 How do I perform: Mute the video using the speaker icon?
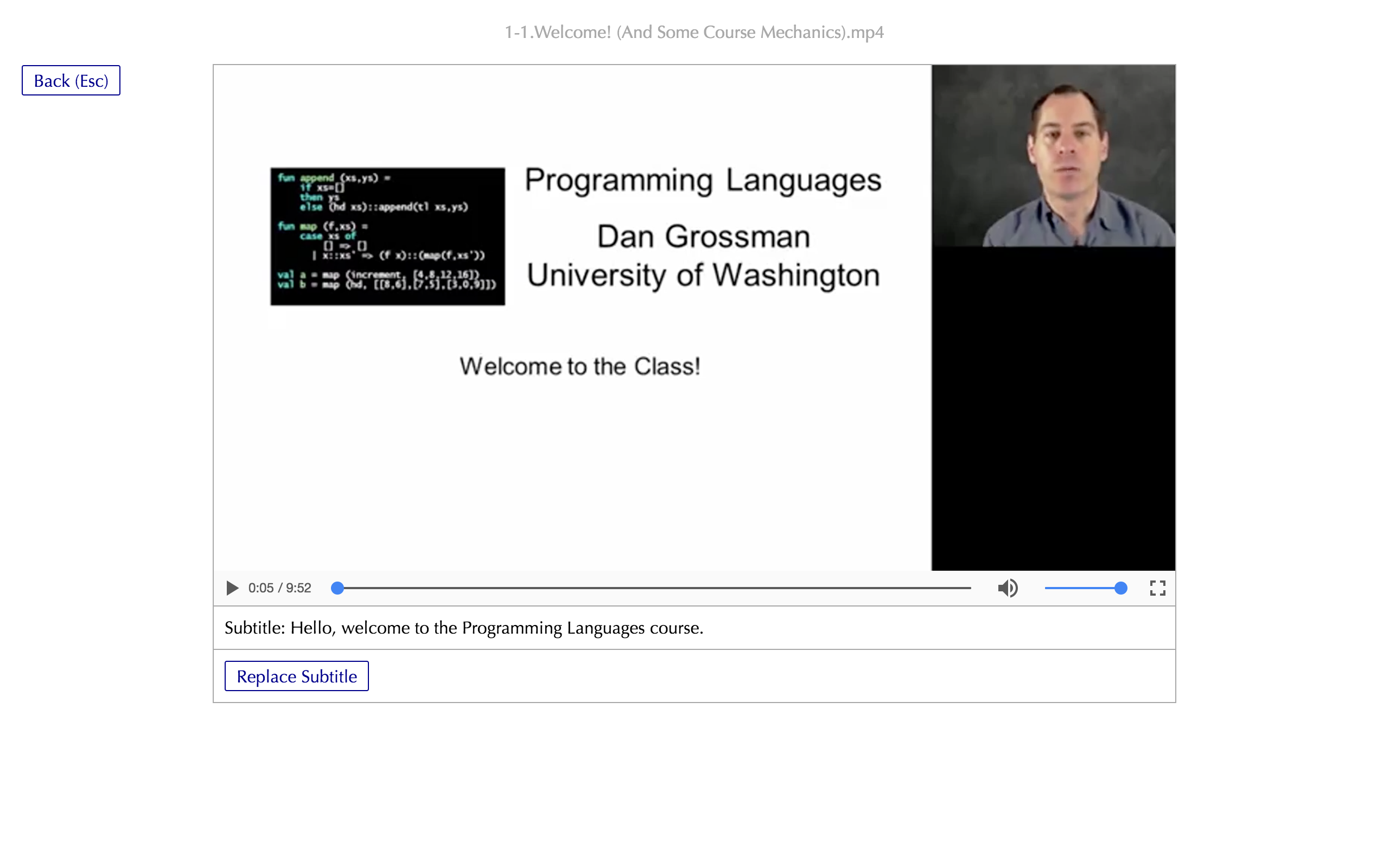[1008, 588]
